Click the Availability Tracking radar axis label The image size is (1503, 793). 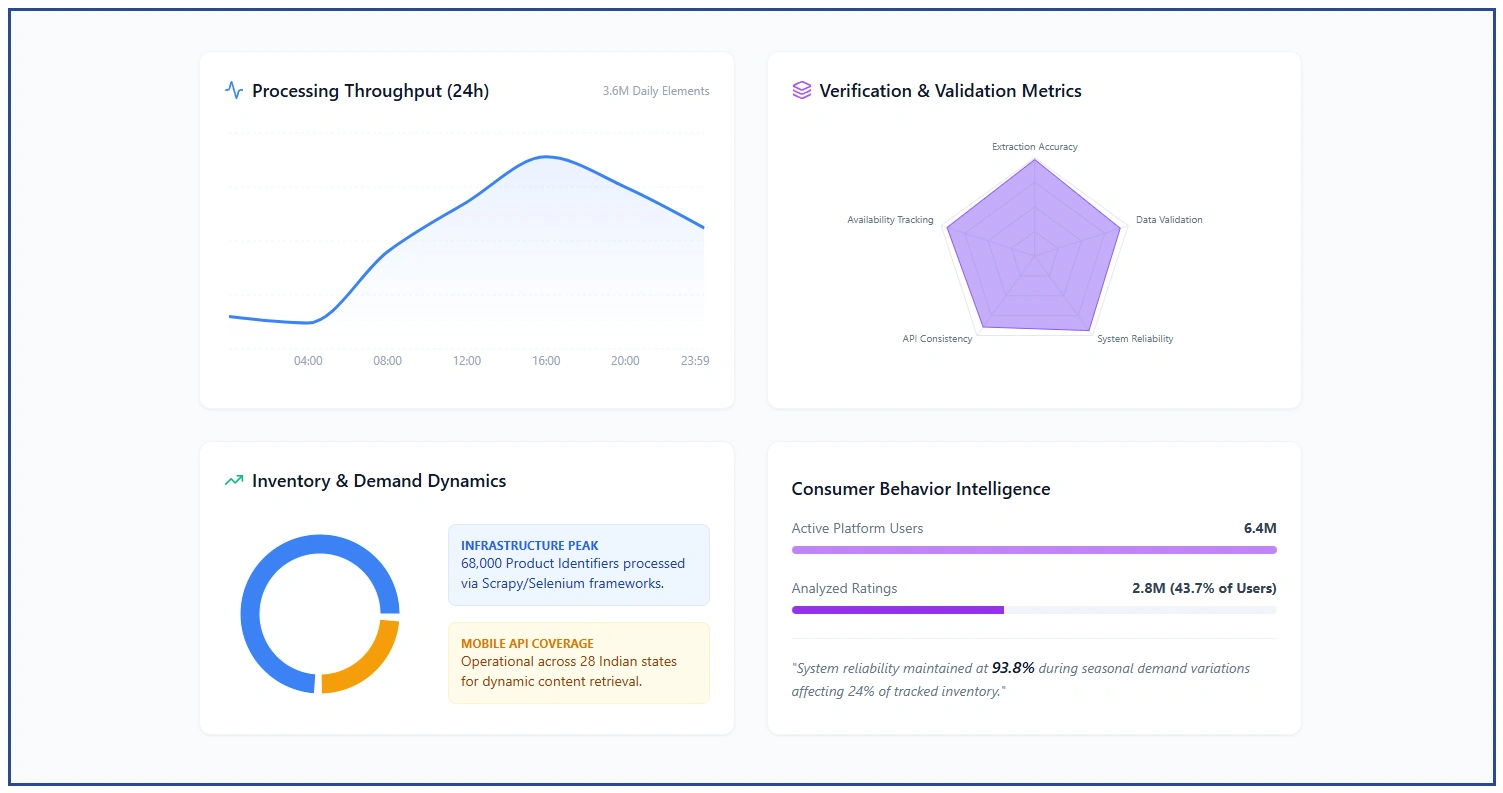[890, 220]
